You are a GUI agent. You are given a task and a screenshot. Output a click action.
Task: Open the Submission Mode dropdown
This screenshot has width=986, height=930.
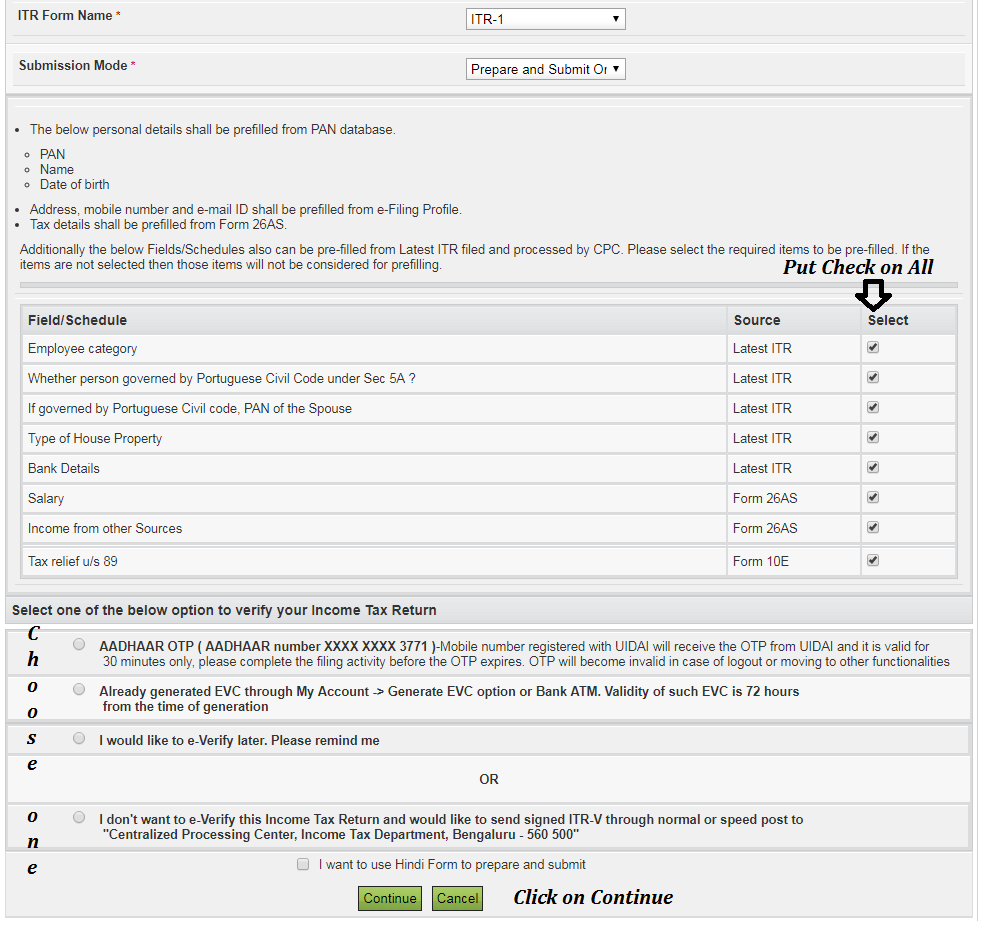pyautogui.click(x=545, y=69)
